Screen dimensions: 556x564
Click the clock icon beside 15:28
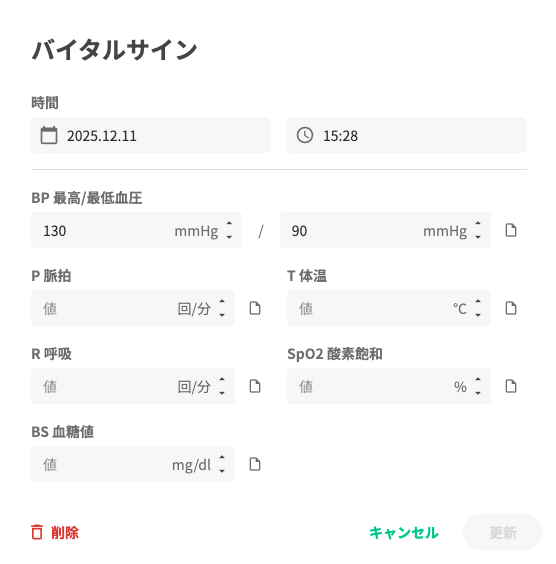click(x=305, y=136)
